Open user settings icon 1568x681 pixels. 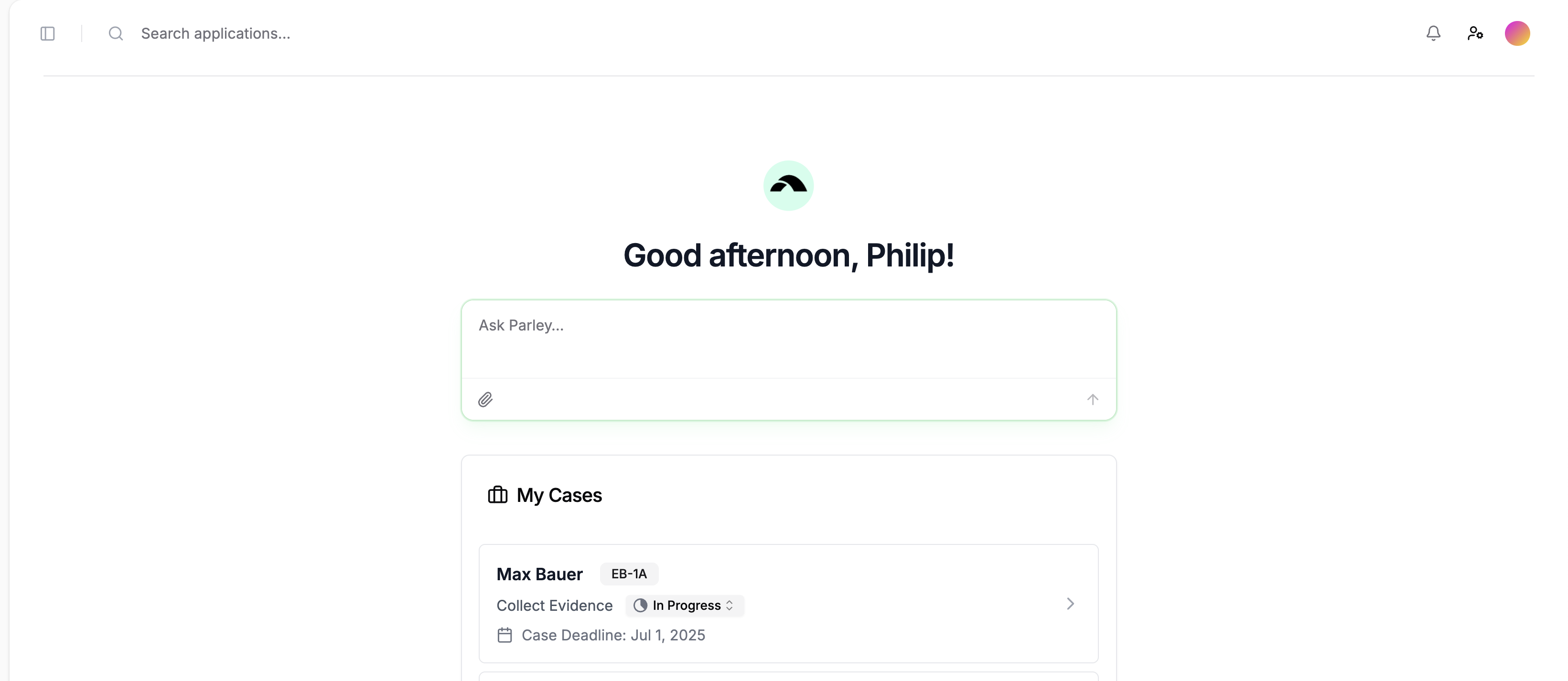[1475, 33]
